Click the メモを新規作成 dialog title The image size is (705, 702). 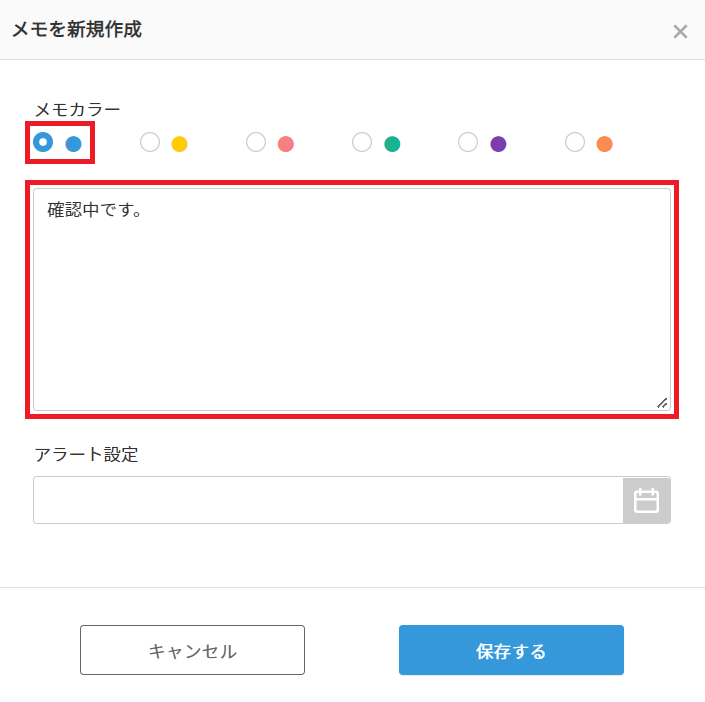(77, 30)
